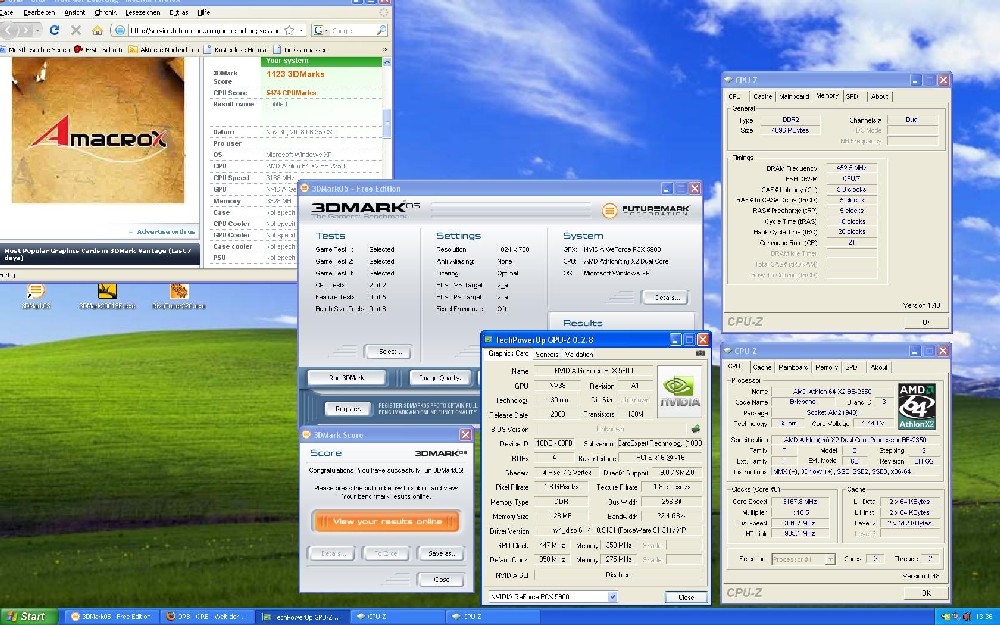The height and width of the screenshot is (625, 1000).
Task: Open the Bearbeiten menu in Firefox
Action: (39, 12)
